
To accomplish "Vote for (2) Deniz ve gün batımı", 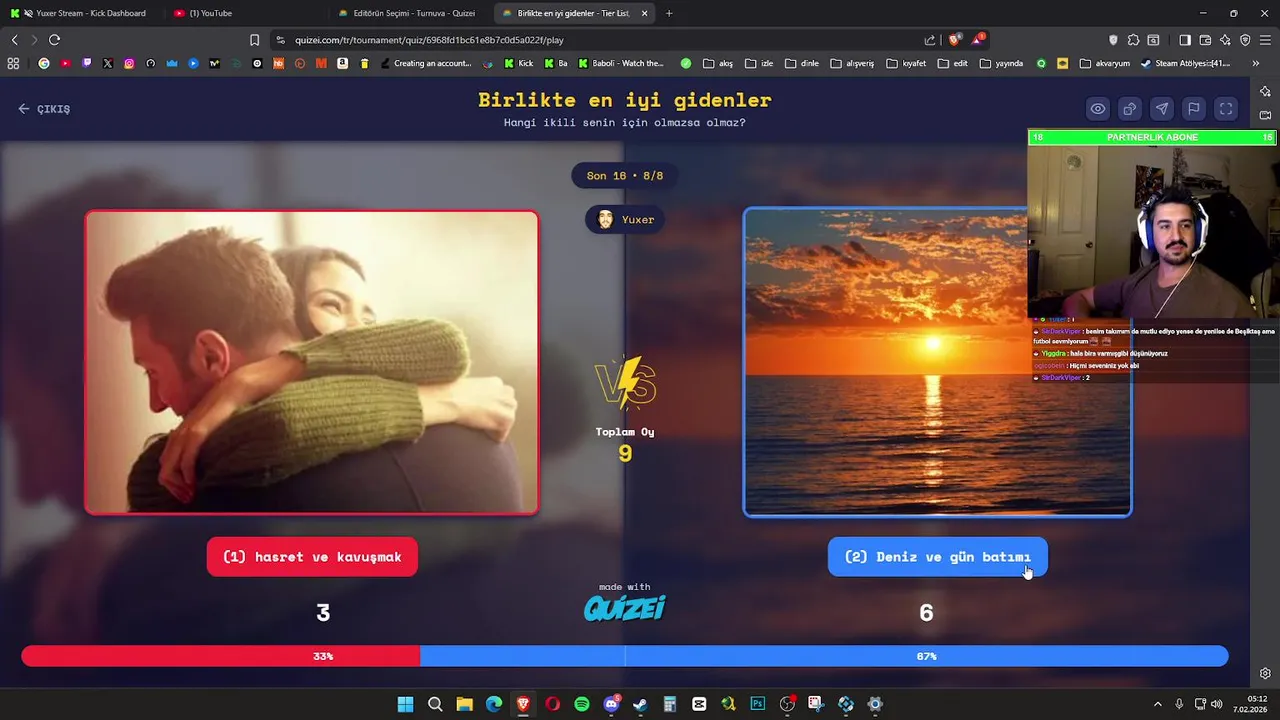I will click(x=938, y=557).
